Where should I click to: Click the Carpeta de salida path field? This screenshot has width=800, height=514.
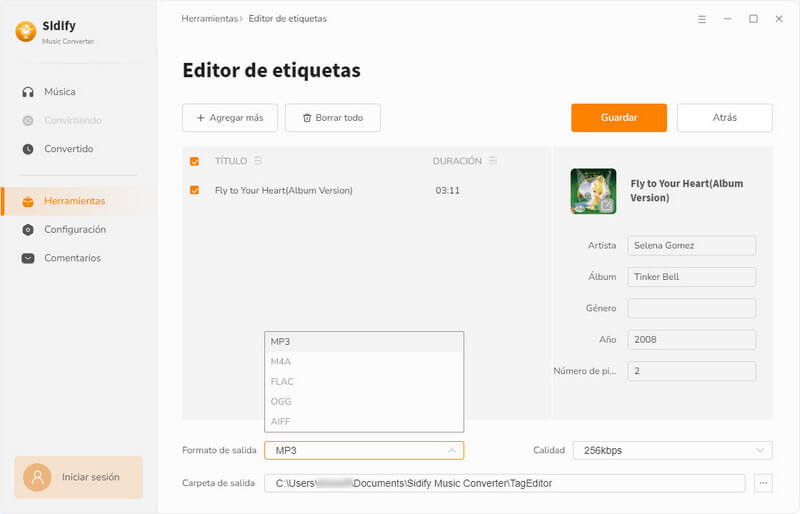(x=505, y=483)
